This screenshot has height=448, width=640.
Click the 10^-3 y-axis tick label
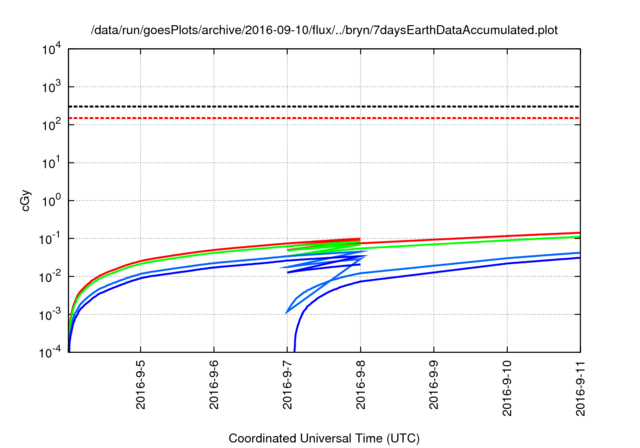(51, 315)
